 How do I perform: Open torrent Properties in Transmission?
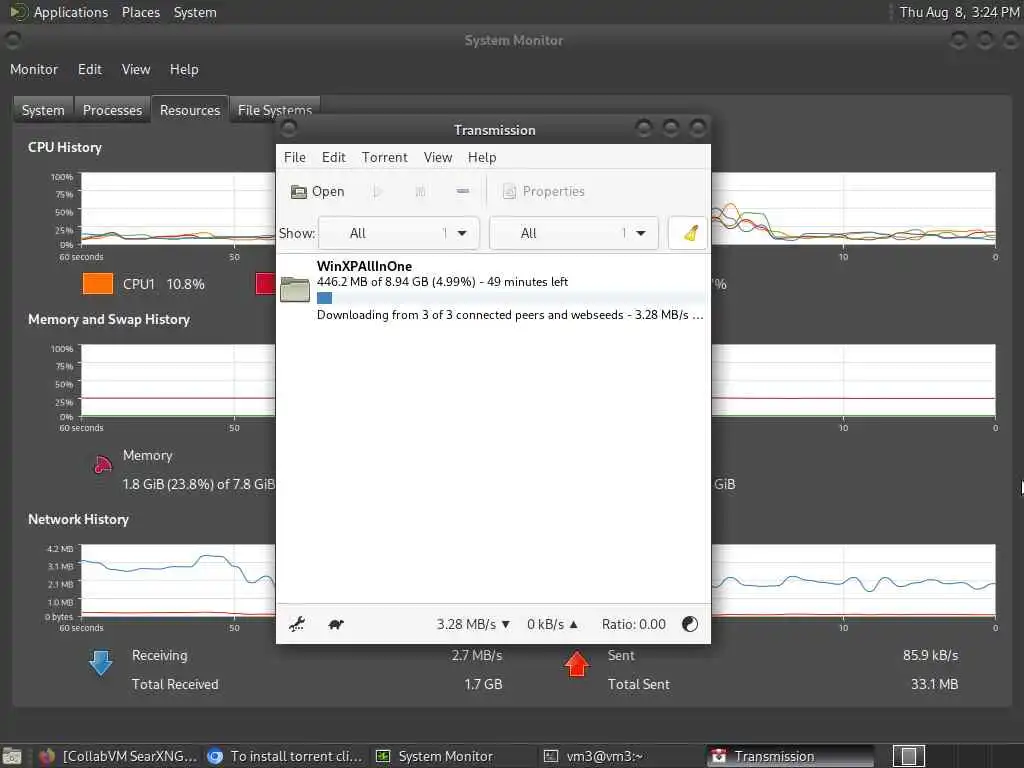(x=543, y=191)
